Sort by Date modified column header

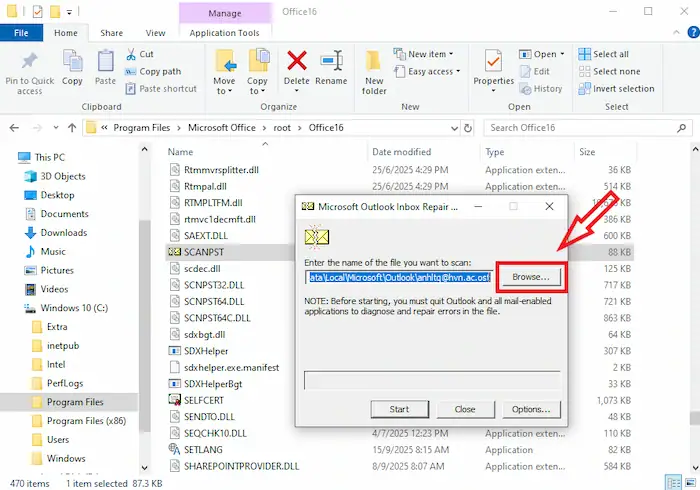coord(401,152)
